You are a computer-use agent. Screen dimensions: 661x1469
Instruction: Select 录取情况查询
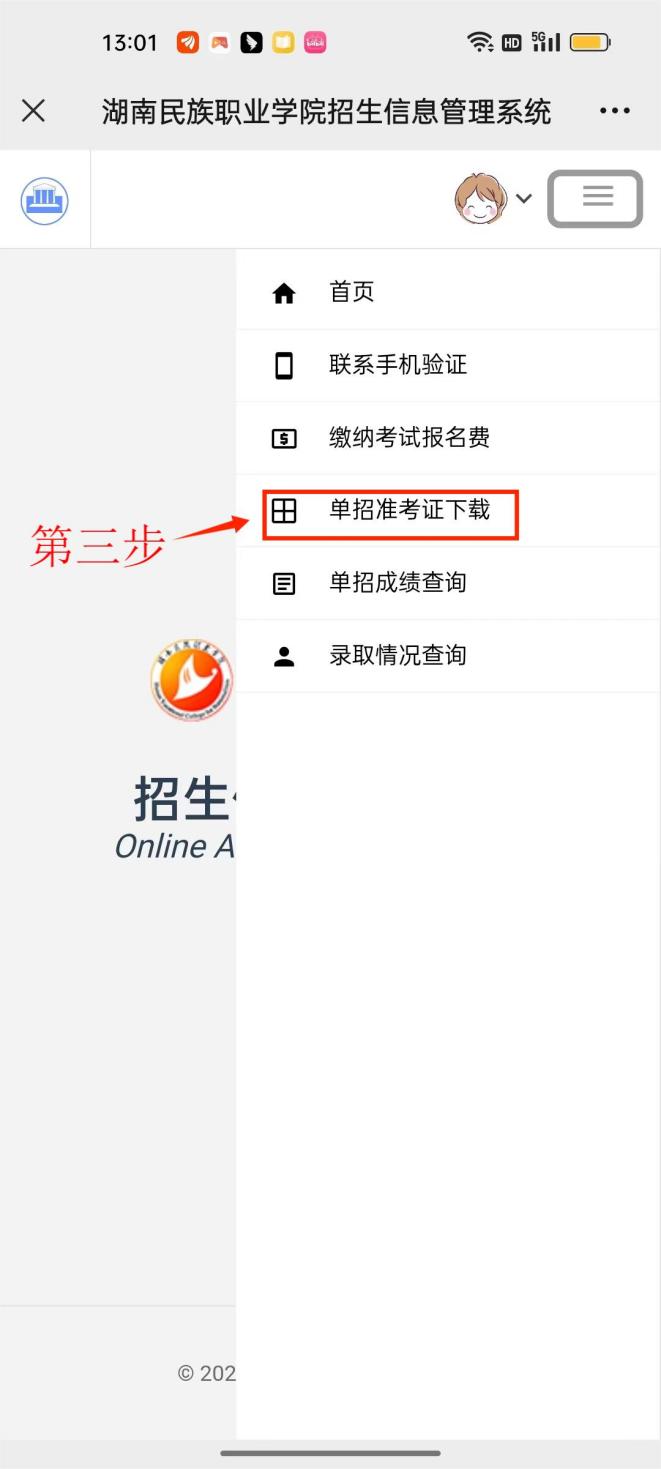[x=448, y=655]
